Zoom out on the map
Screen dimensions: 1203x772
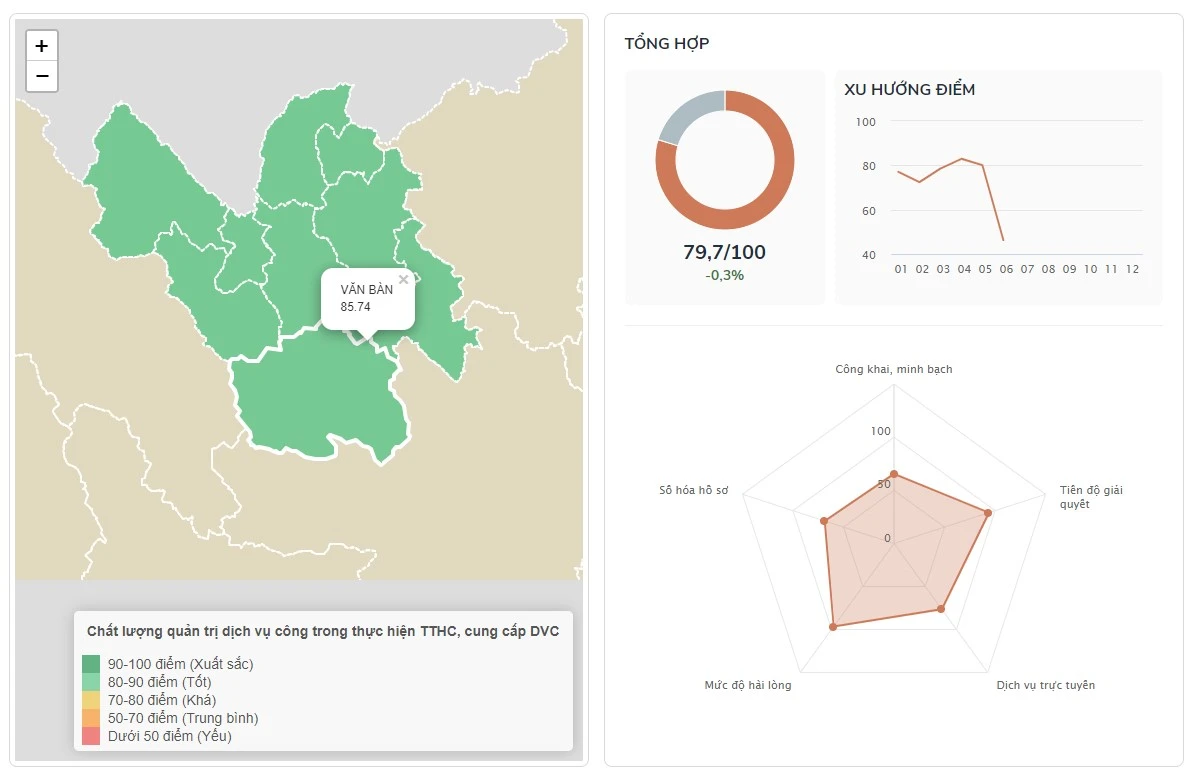pos(42,76)
